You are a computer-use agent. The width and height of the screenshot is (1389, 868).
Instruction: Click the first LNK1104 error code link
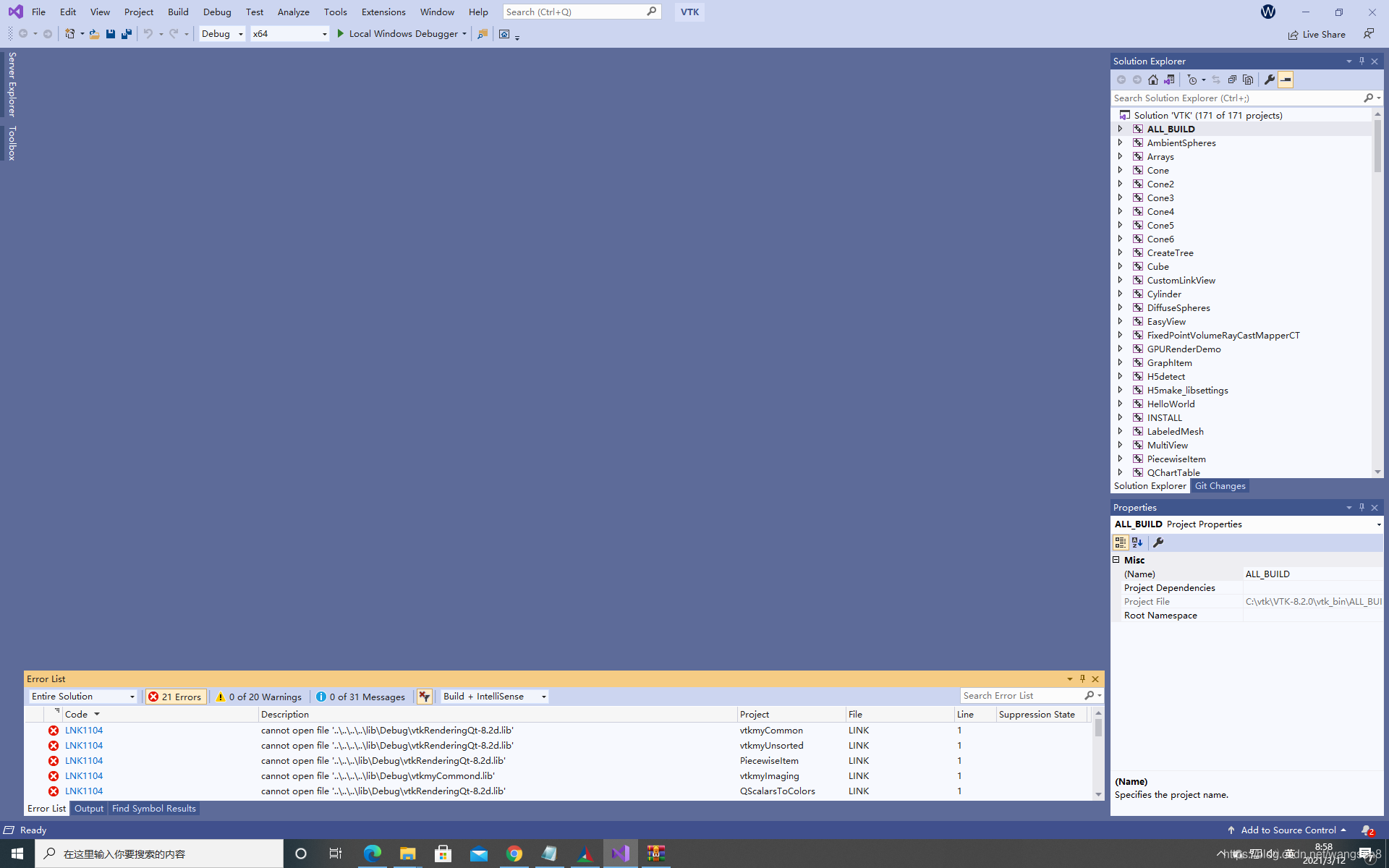pos(84,731)
